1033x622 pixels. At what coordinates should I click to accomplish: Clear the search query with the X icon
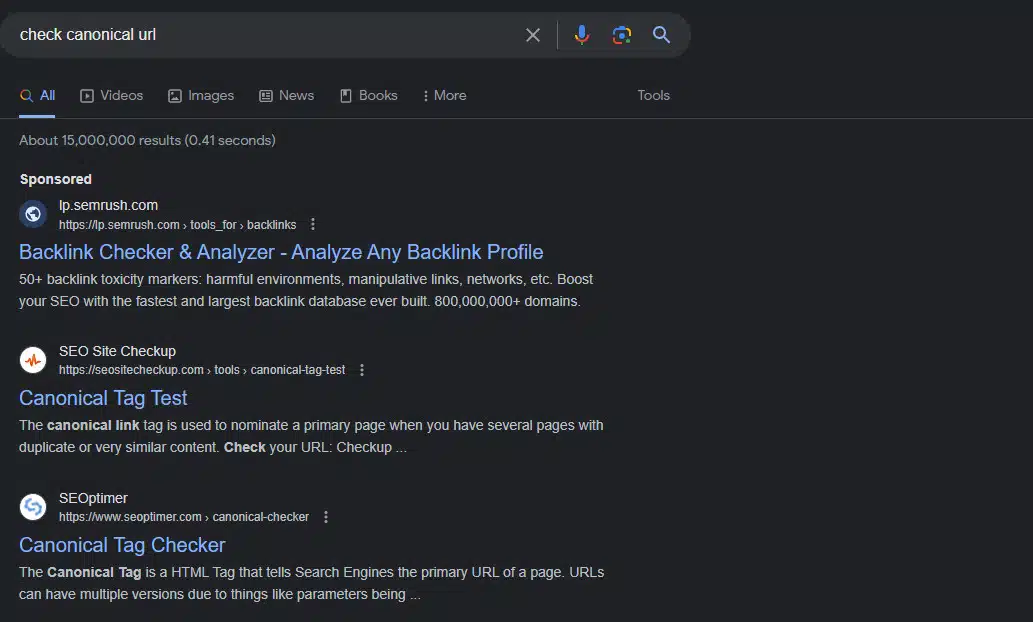[x=532, y=35]
